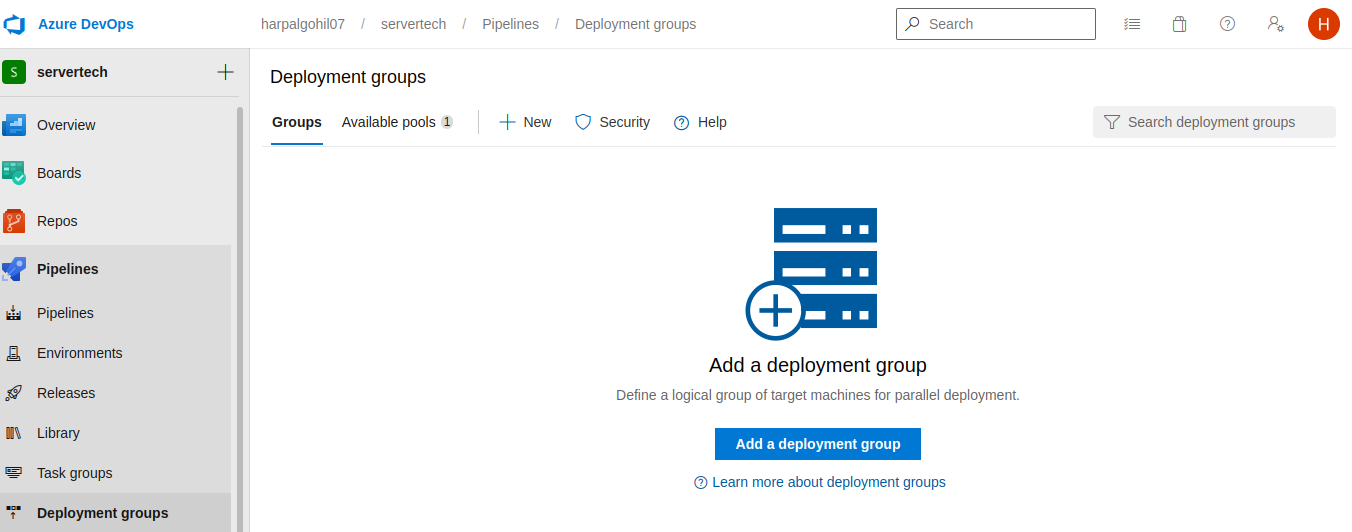Click the Deployment groups page heading

click(x=348, y=77)
